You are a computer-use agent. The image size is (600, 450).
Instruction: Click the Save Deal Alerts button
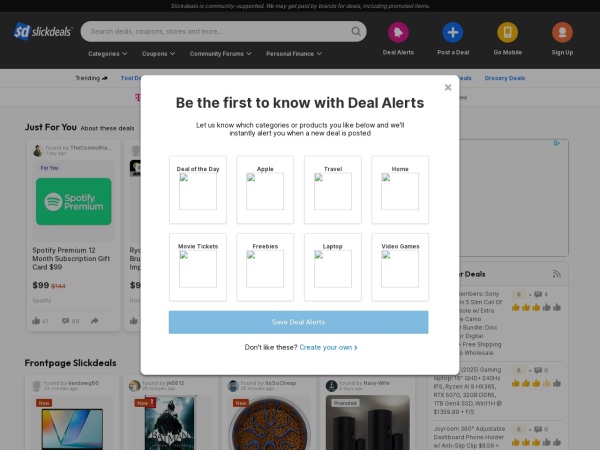click(x=298, y=322)
